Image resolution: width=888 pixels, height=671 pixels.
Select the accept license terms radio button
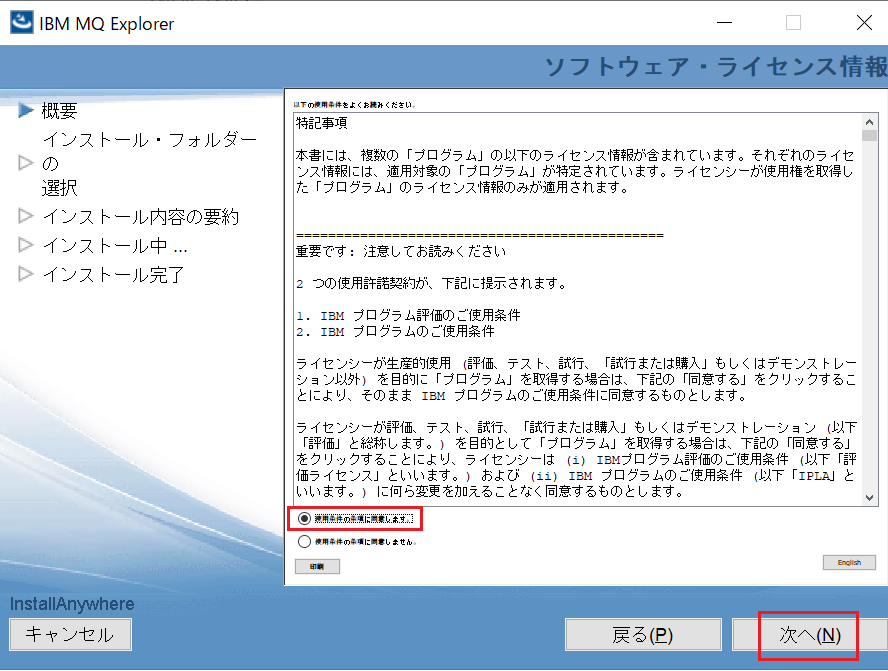[304, 519]
